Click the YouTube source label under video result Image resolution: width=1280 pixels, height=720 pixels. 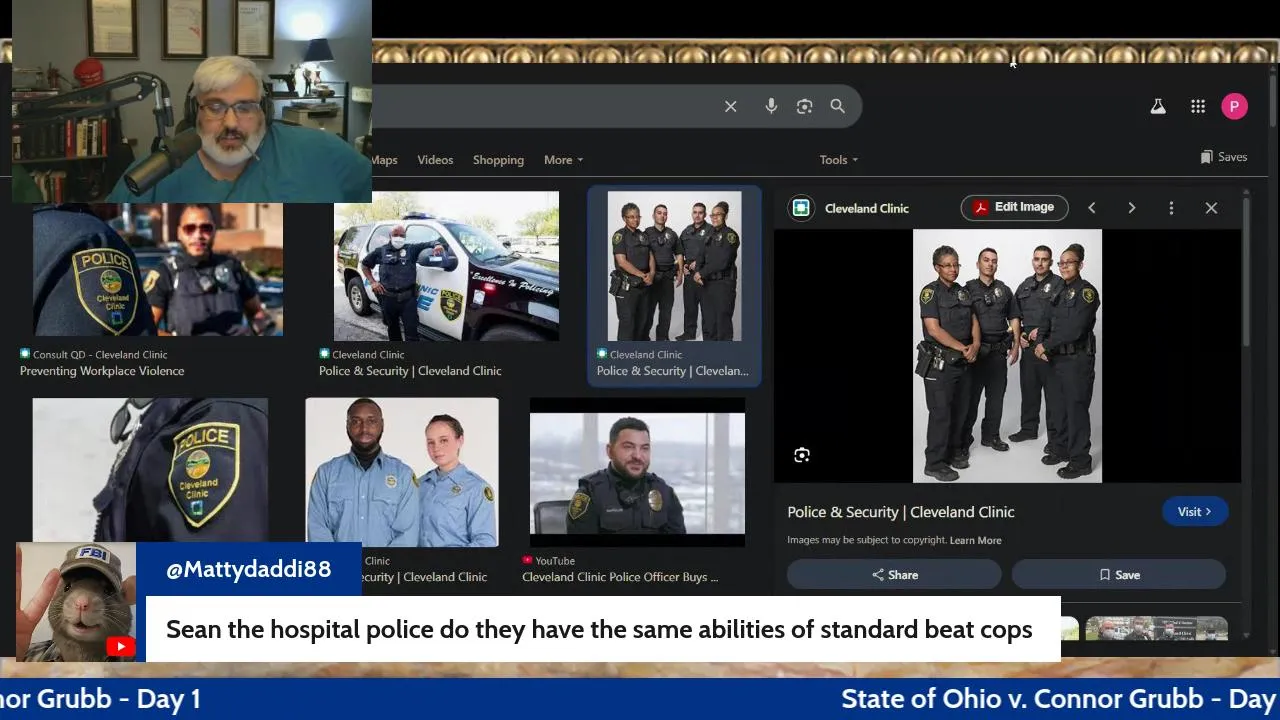[555, 561]
